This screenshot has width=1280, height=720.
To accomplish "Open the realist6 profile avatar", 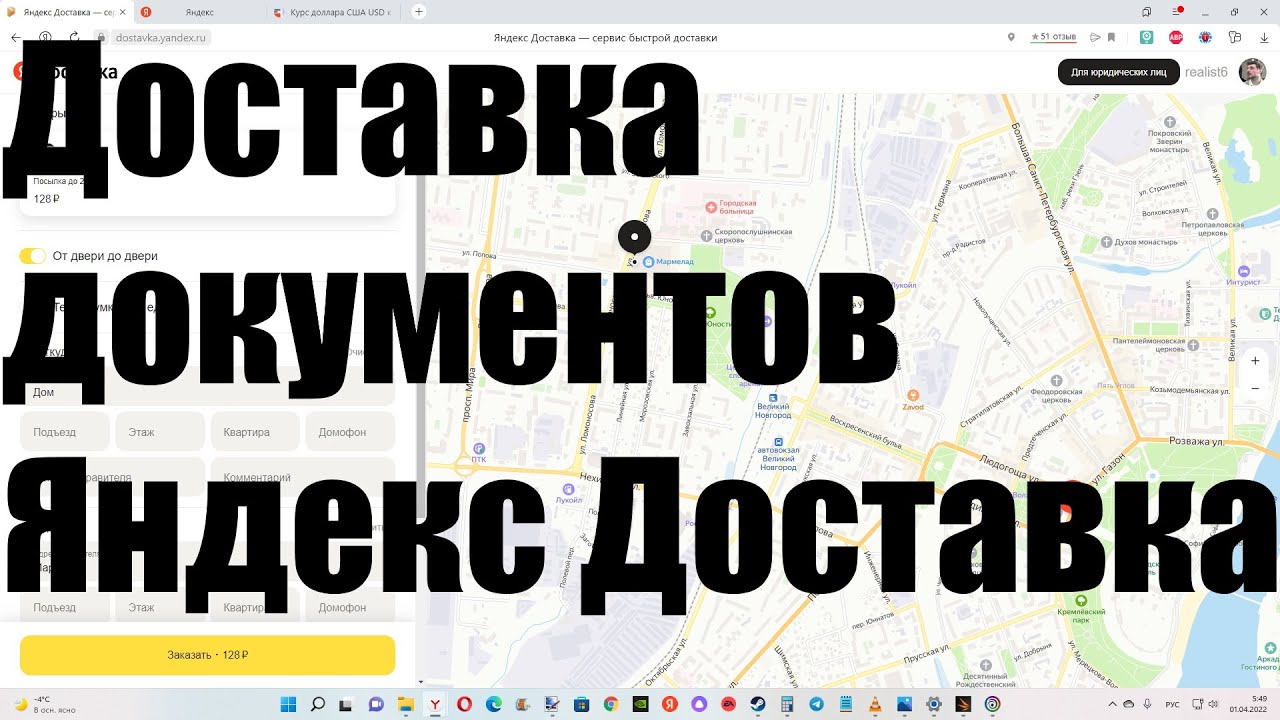I will pyautogui.click(x=1252, y=72).
